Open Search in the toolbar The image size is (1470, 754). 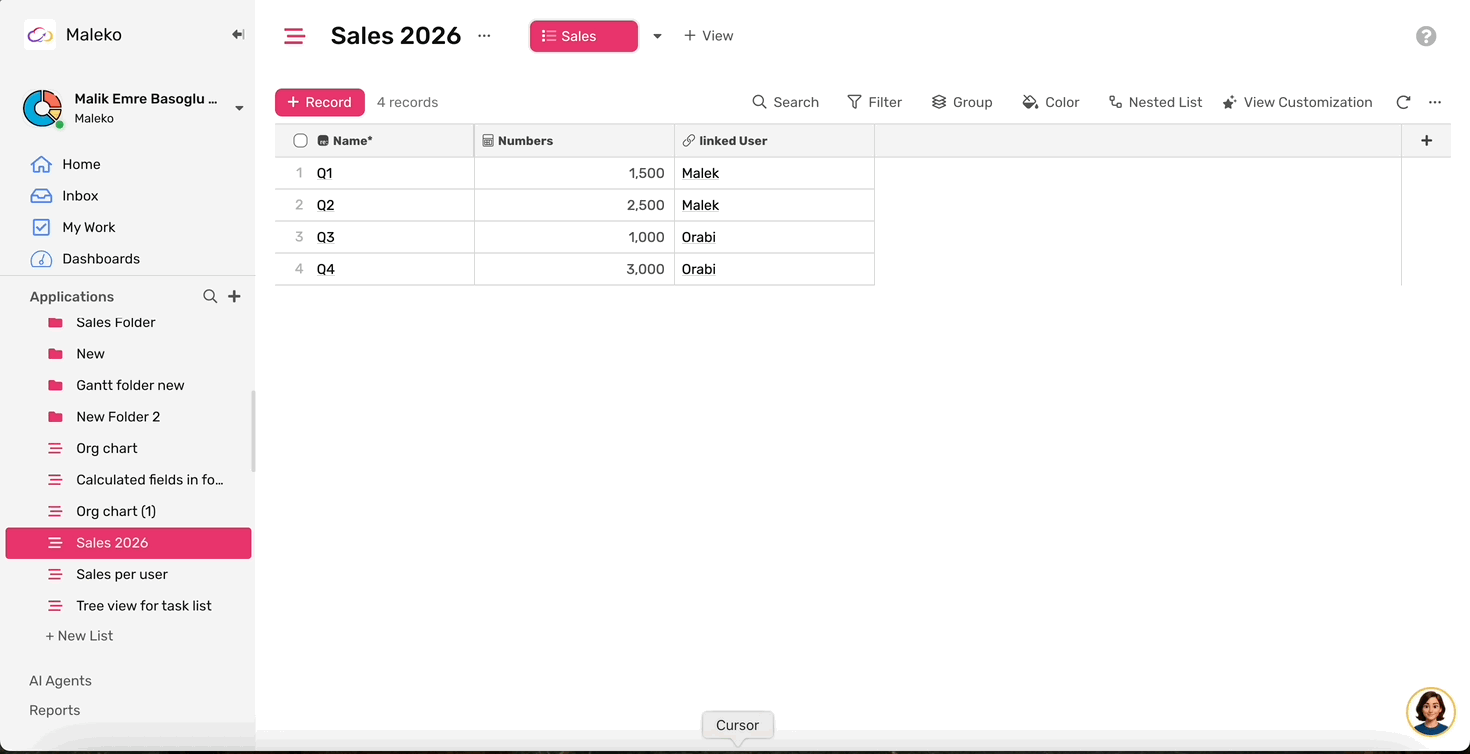(785, 102)
